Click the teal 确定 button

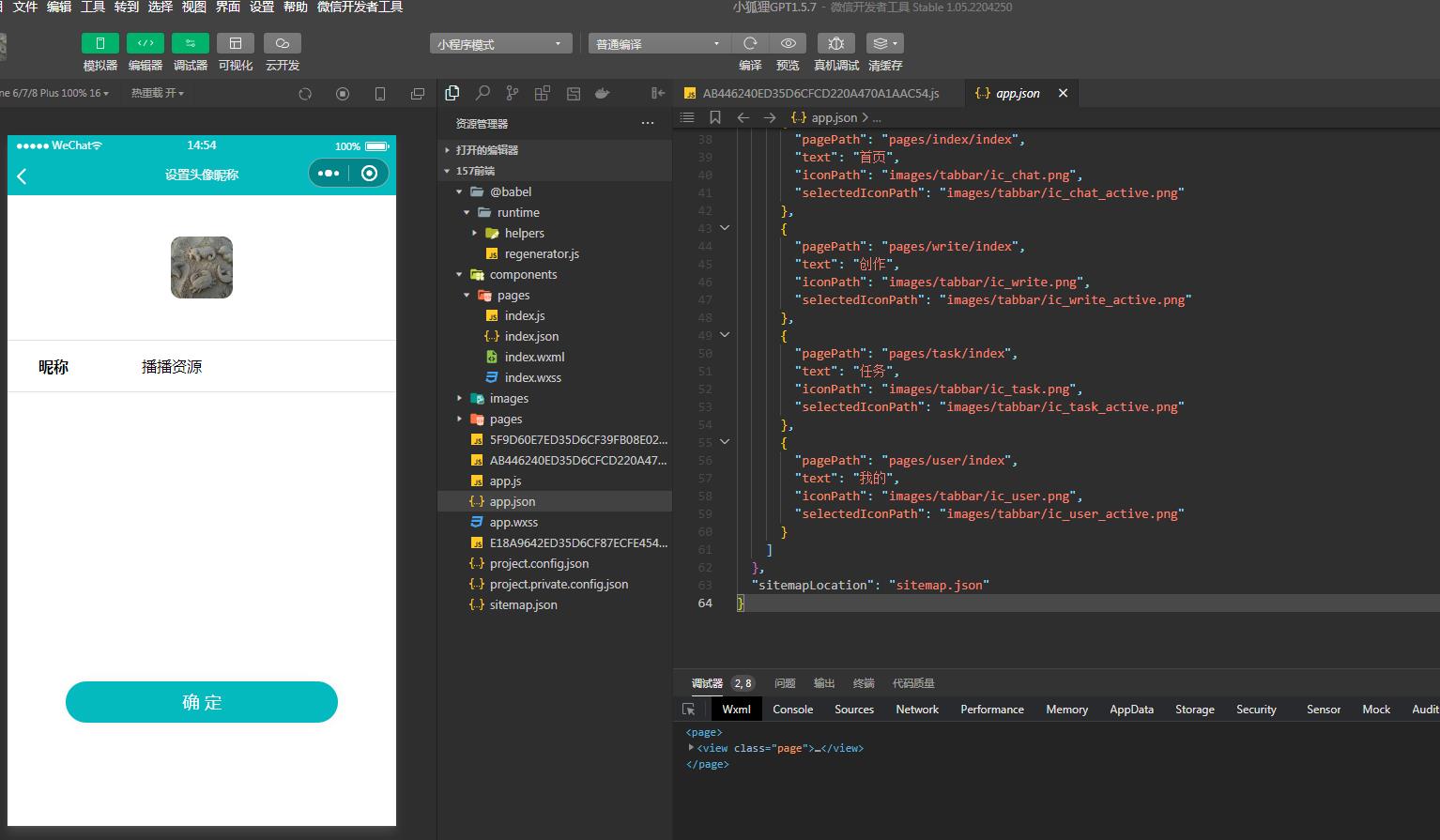pyautogui.click(x=202, y=702)
